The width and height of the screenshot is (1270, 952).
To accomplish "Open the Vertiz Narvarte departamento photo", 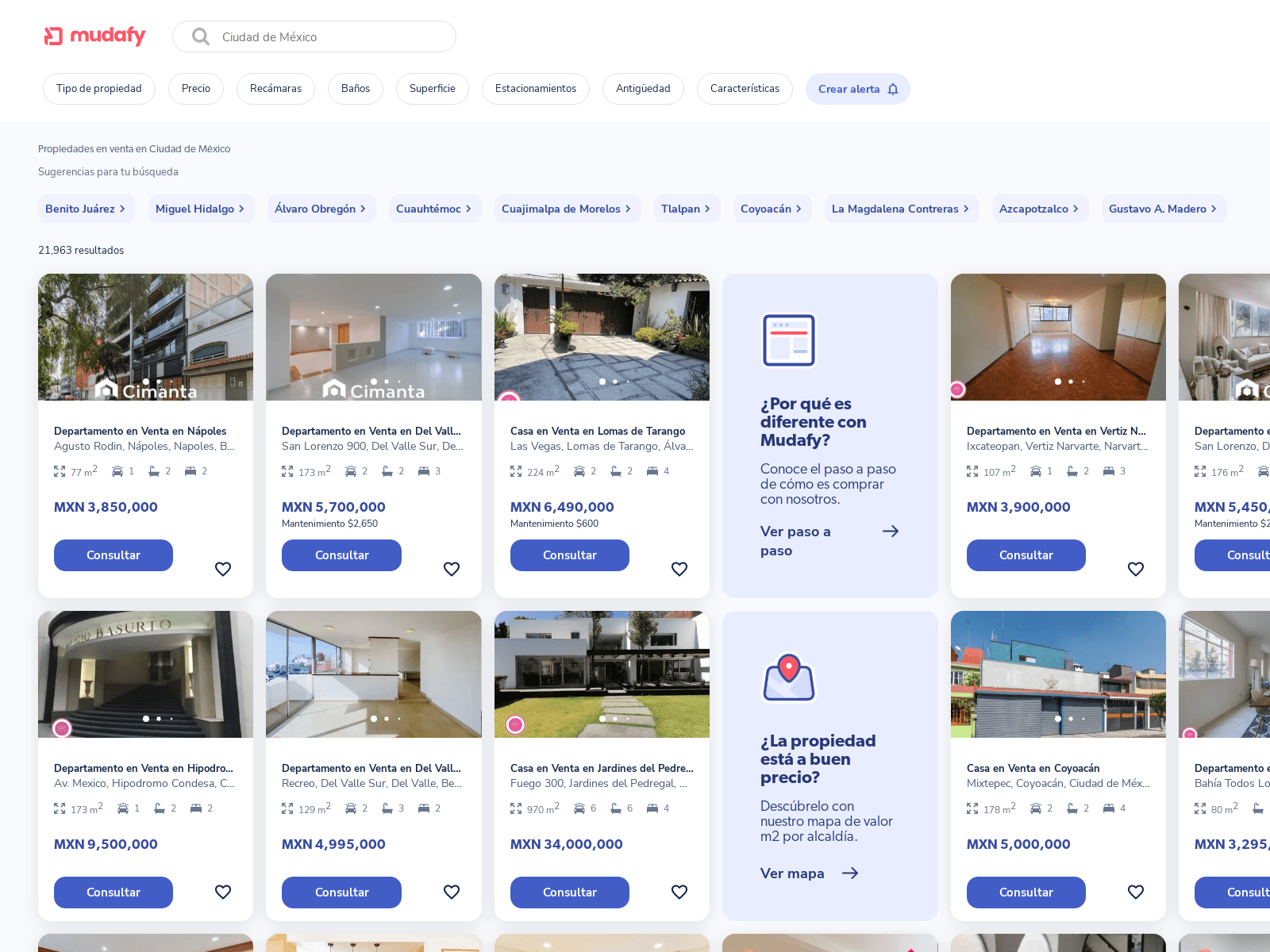I will click(1058, 337).
